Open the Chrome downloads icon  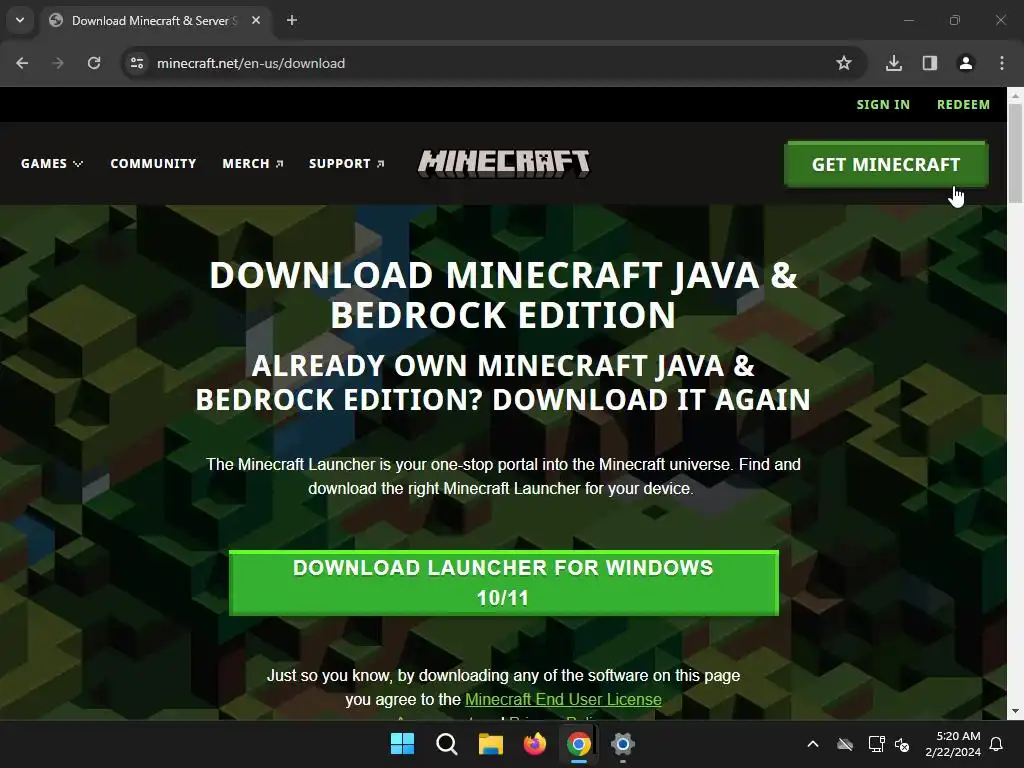[x=894, y=63]
